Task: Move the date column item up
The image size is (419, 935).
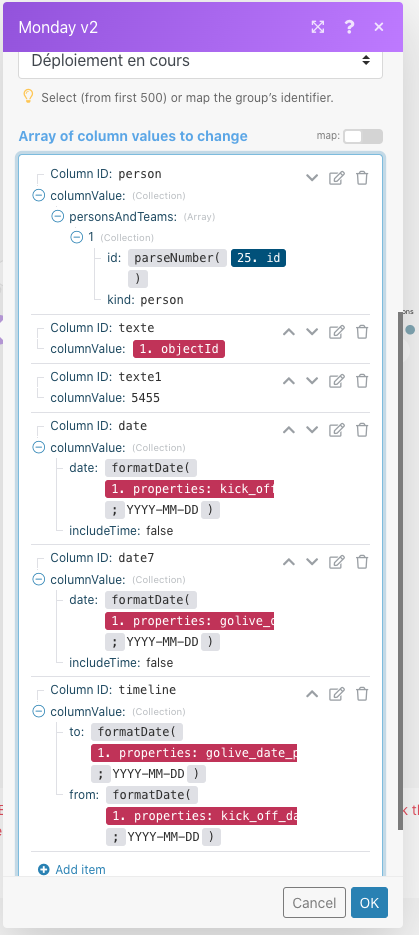Action: point(289,429)
